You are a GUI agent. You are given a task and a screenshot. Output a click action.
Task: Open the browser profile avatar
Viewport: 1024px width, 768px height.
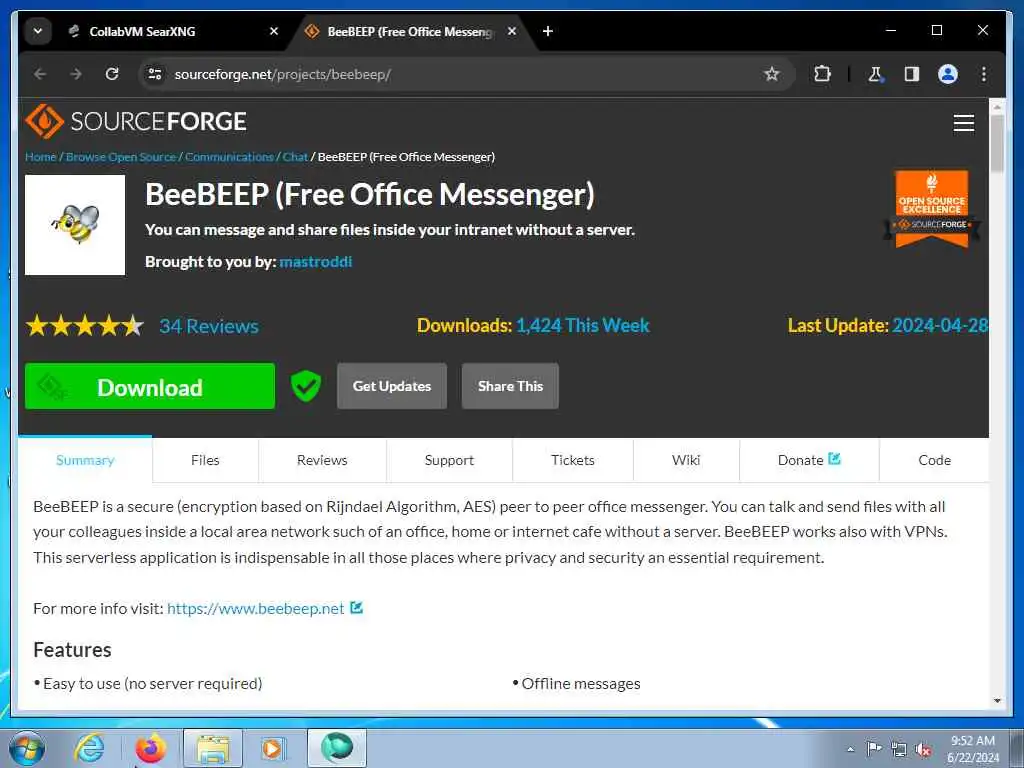[x=948, y=74]
